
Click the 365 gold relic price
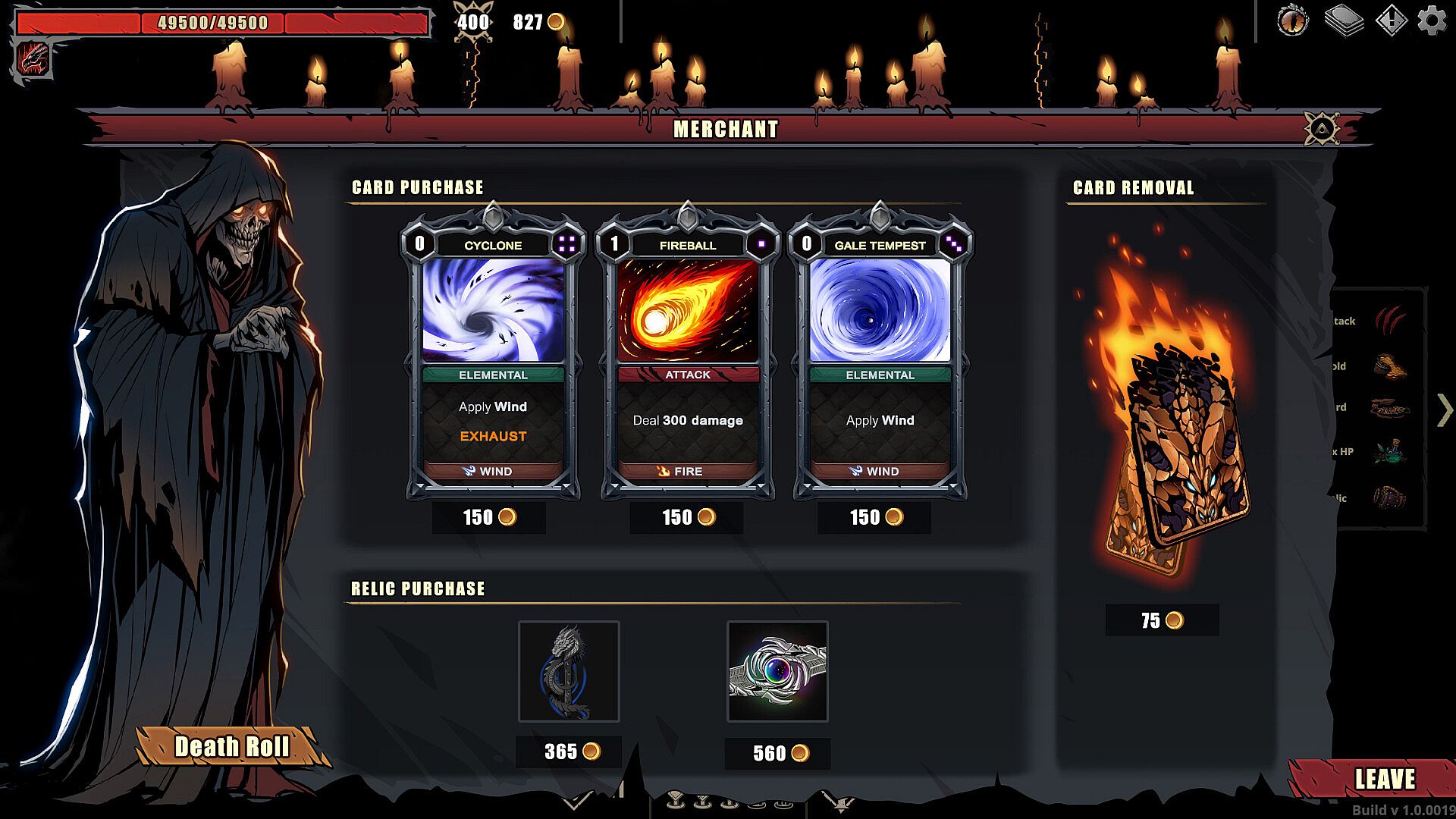(x=570, y=752)
